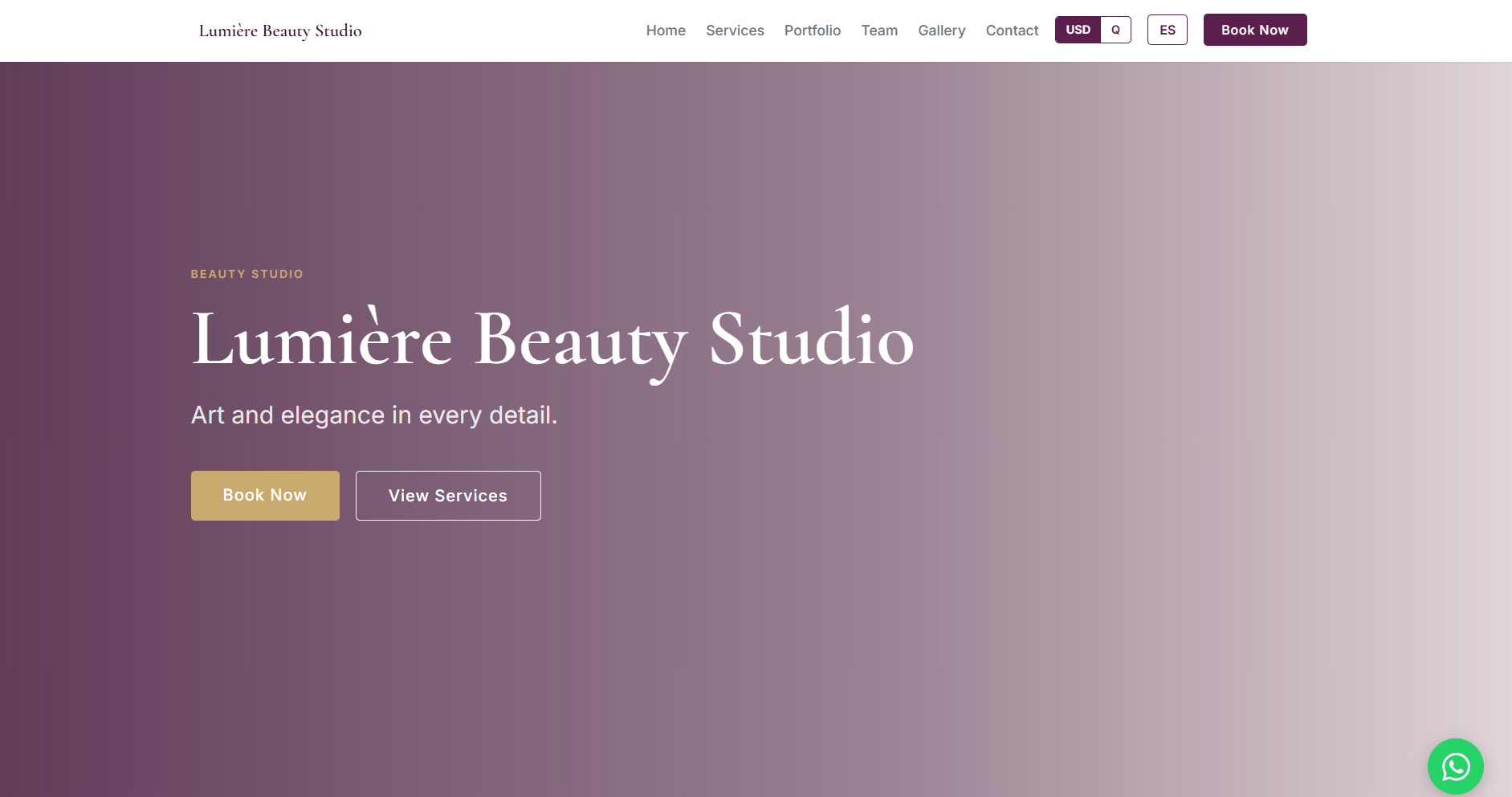Open the Services menu item
The width and height of the screenshot is (1512, 797).
click(734, 31)
